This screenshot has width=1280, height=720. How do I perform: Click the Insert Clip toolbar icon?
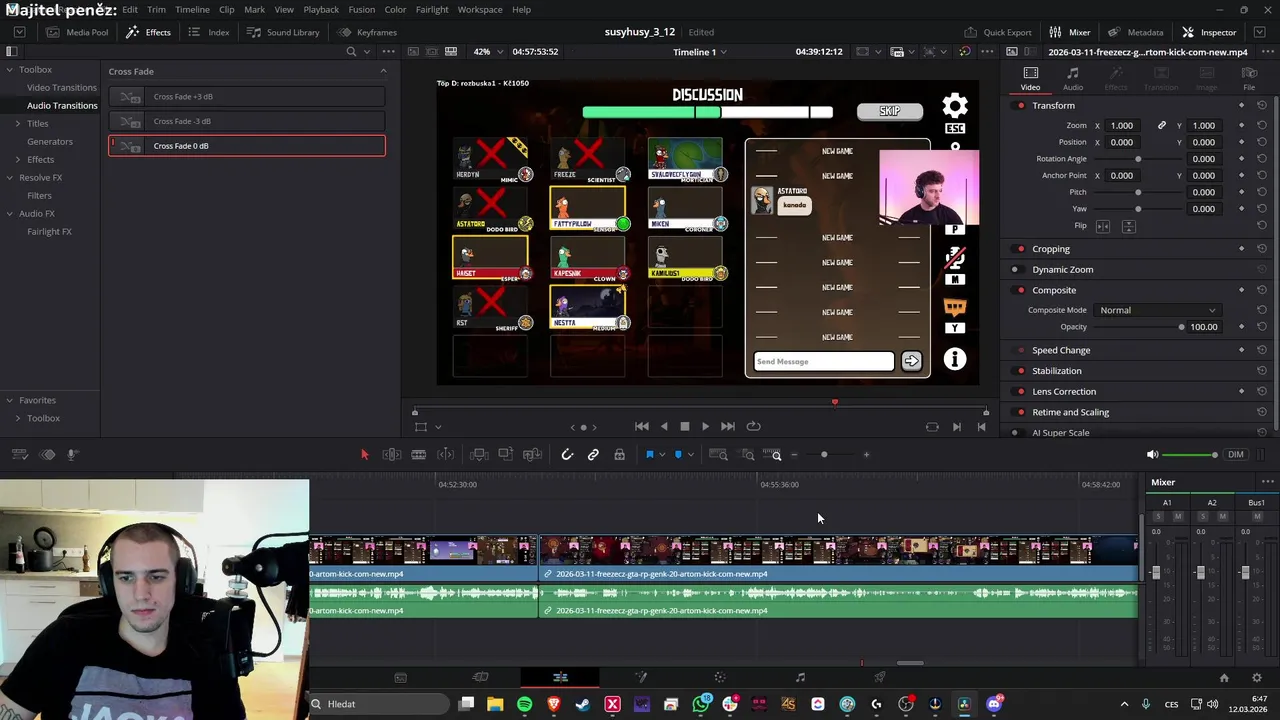point(479,455)
